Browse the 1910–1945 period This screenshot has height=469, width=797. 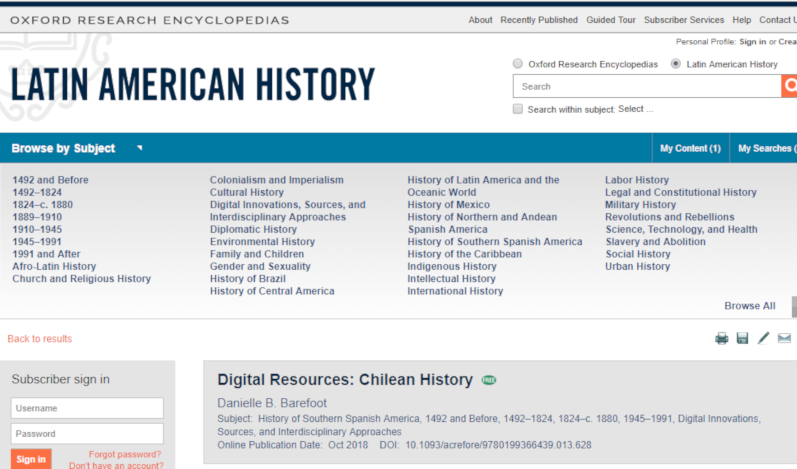tap(37, 229)
